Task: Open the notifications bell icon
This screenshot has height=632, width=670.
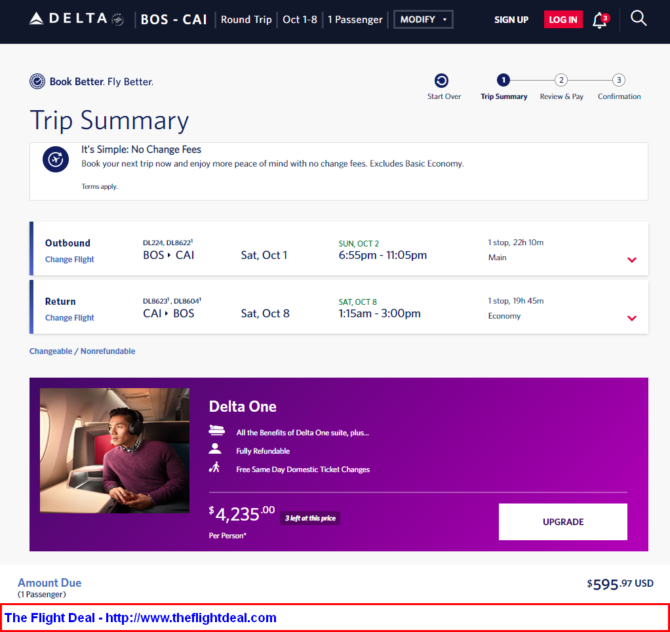Action: (600, 20)
